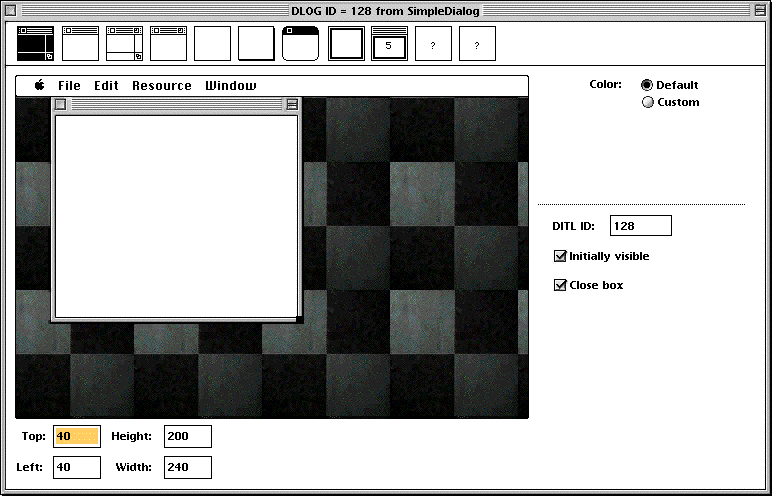Click the white dialog preview content area
This screenshot has height=496, width=772.
click(x=175, y=216)
